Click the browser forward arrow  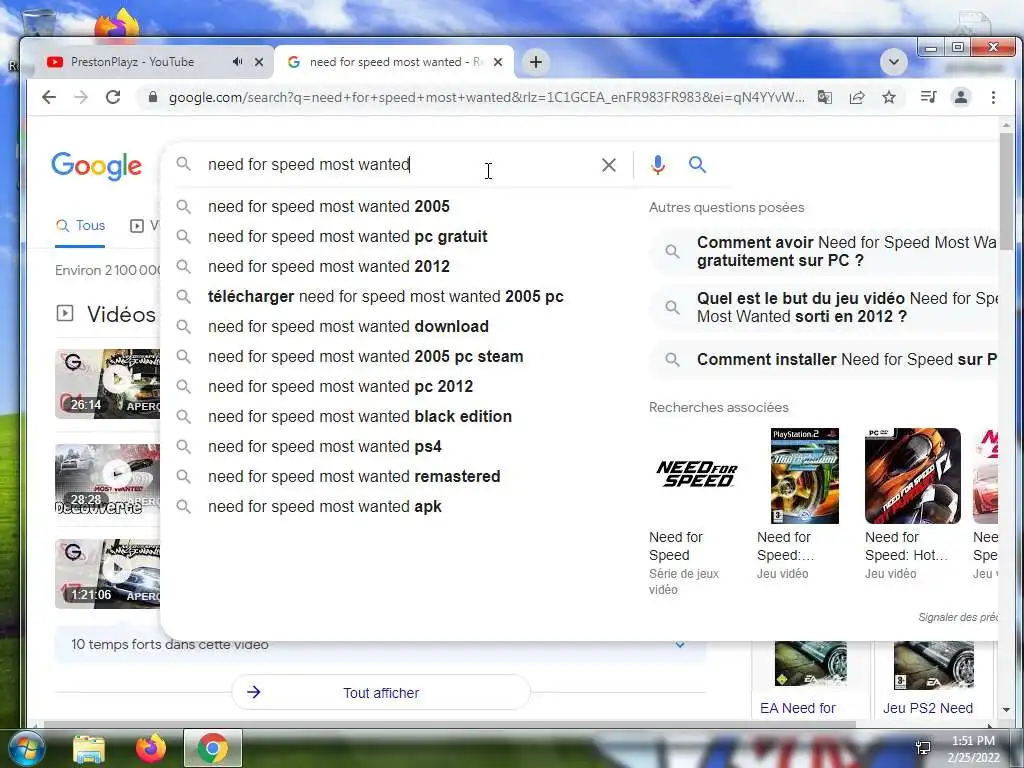pos(81,97)
